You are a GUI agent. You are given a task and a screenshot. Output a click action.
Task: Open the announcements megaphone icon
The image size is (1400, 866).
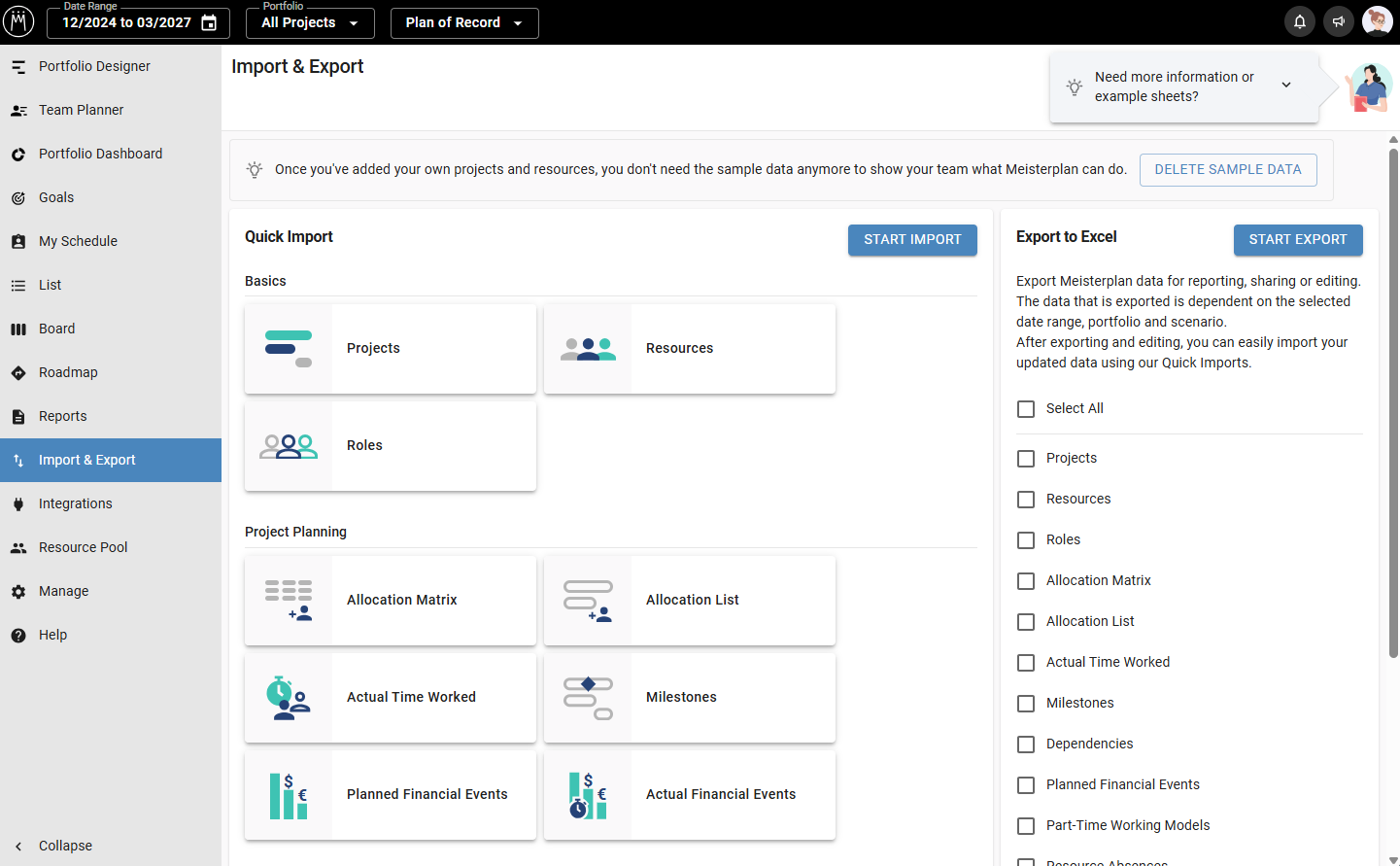click(1339, 21)
